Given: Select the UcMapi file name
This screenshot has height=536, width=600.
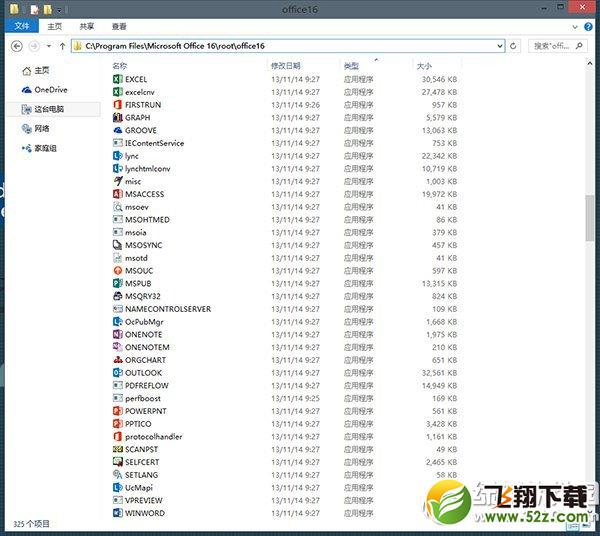Looking at the screenshot, I should (139, 487).
